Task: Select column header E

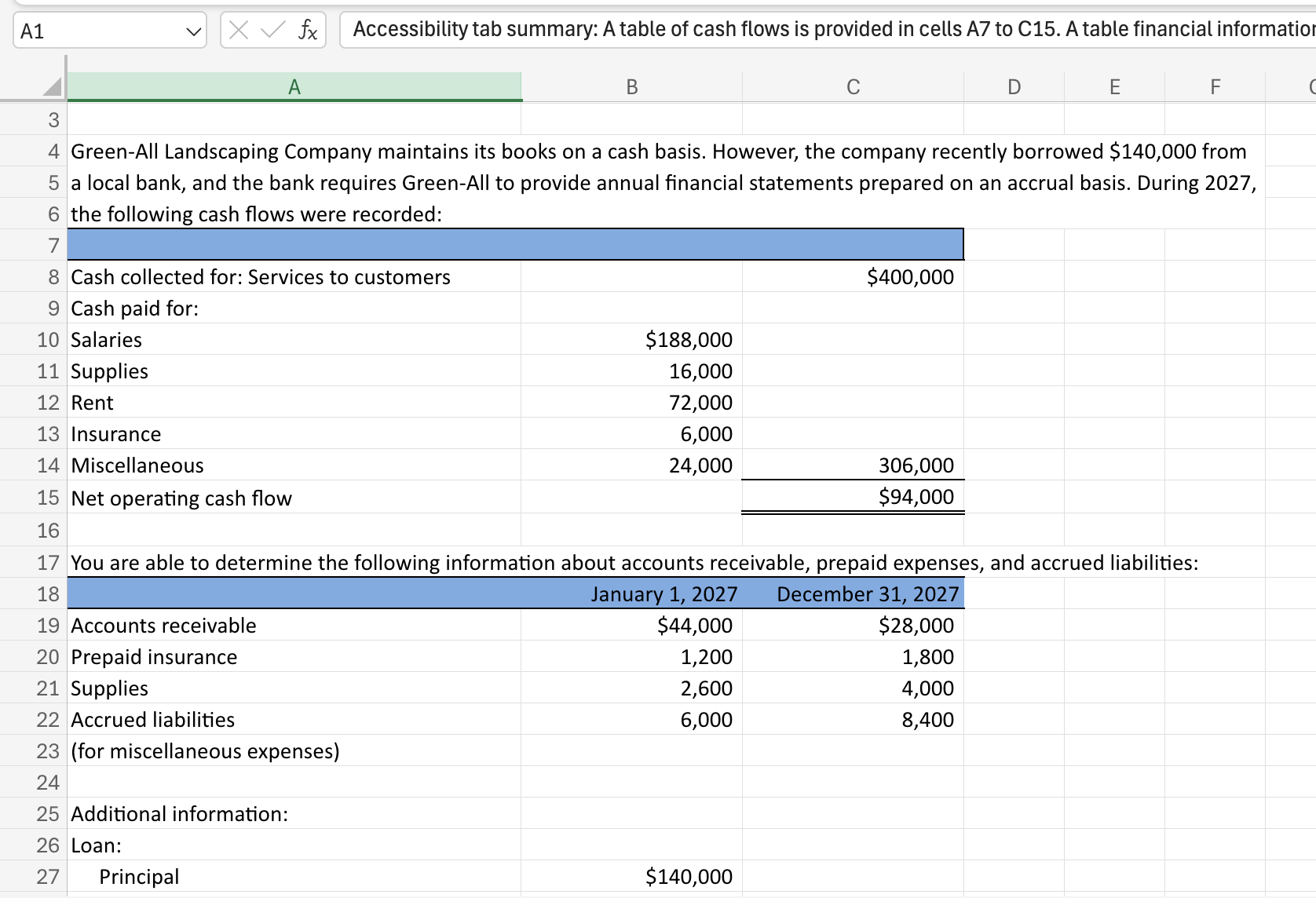Action: 1113,86
